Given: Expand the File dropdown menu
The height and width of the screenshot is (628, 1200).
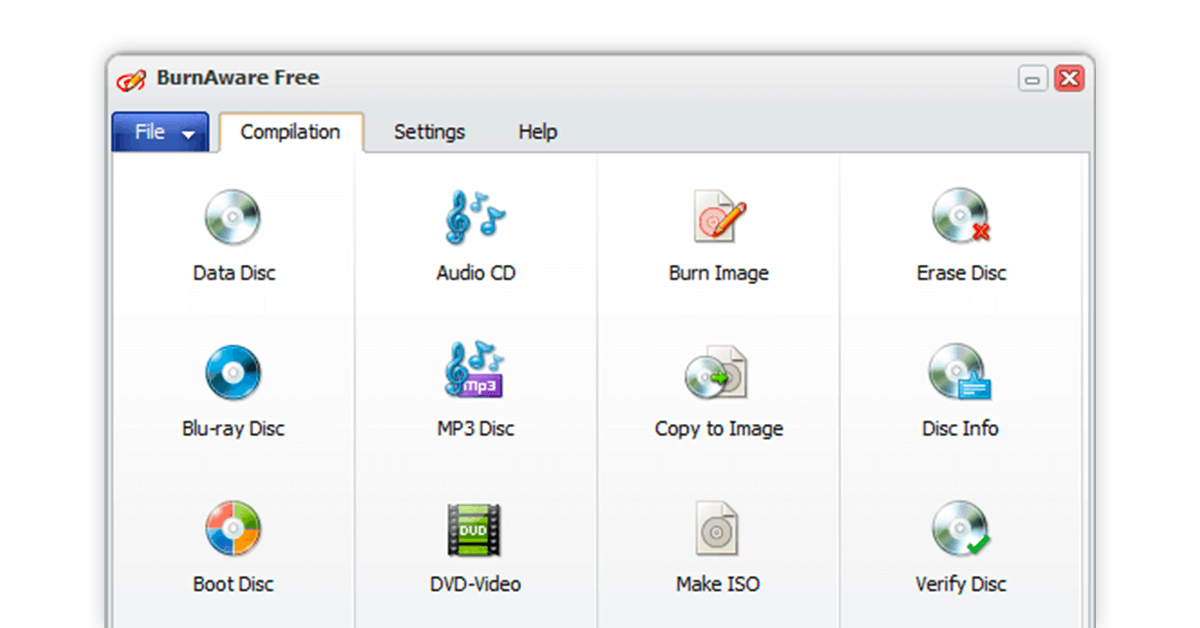Looking at the screenshot, I should click(x=161, y=132).
